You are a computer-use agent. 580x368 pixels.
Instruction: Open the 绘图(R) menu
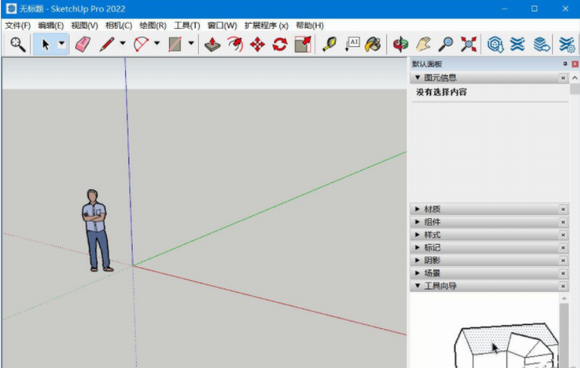pyautogui.click(x=153, y=26)
